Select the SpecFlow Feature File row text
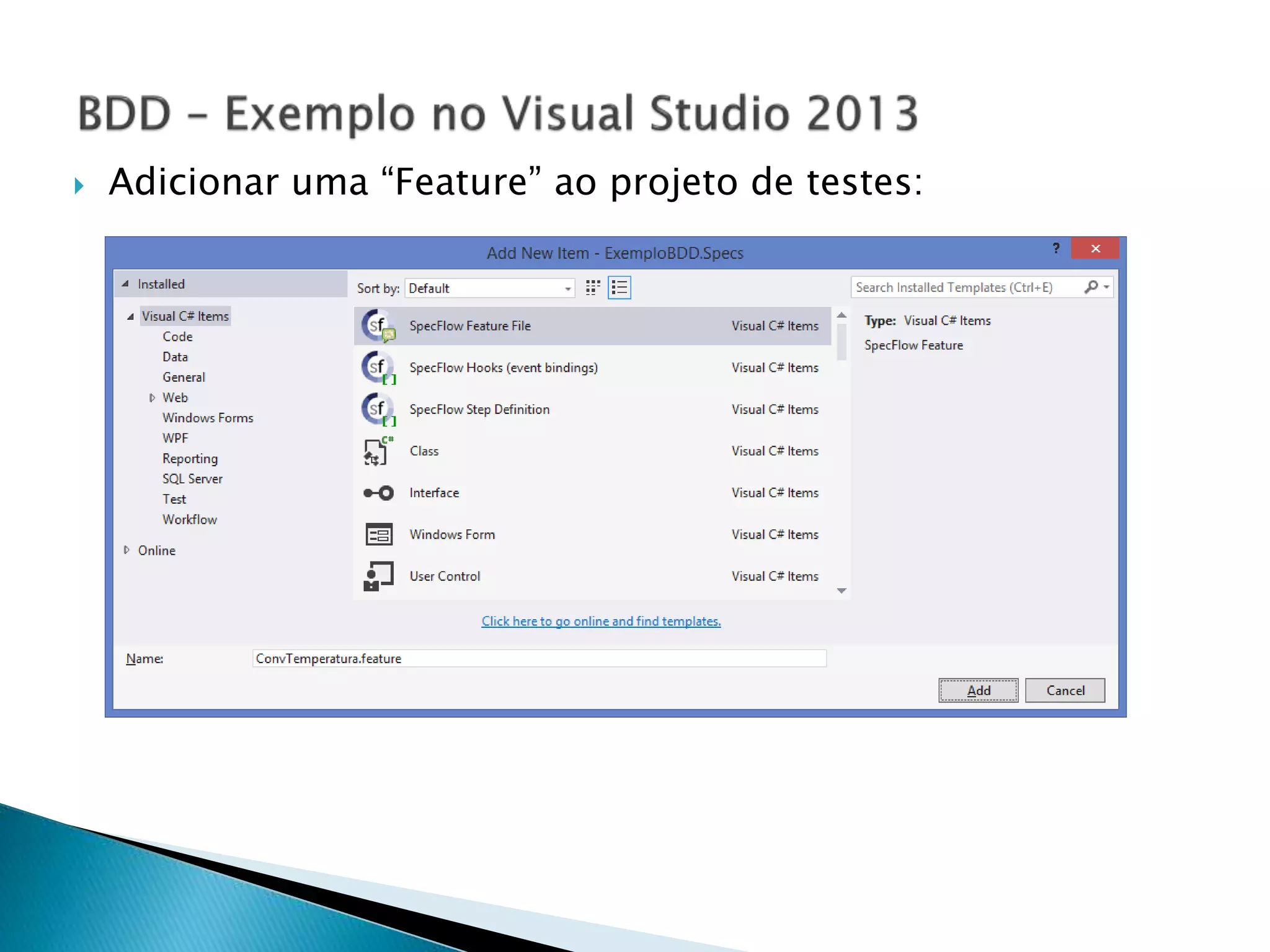 tap(470, 326)
